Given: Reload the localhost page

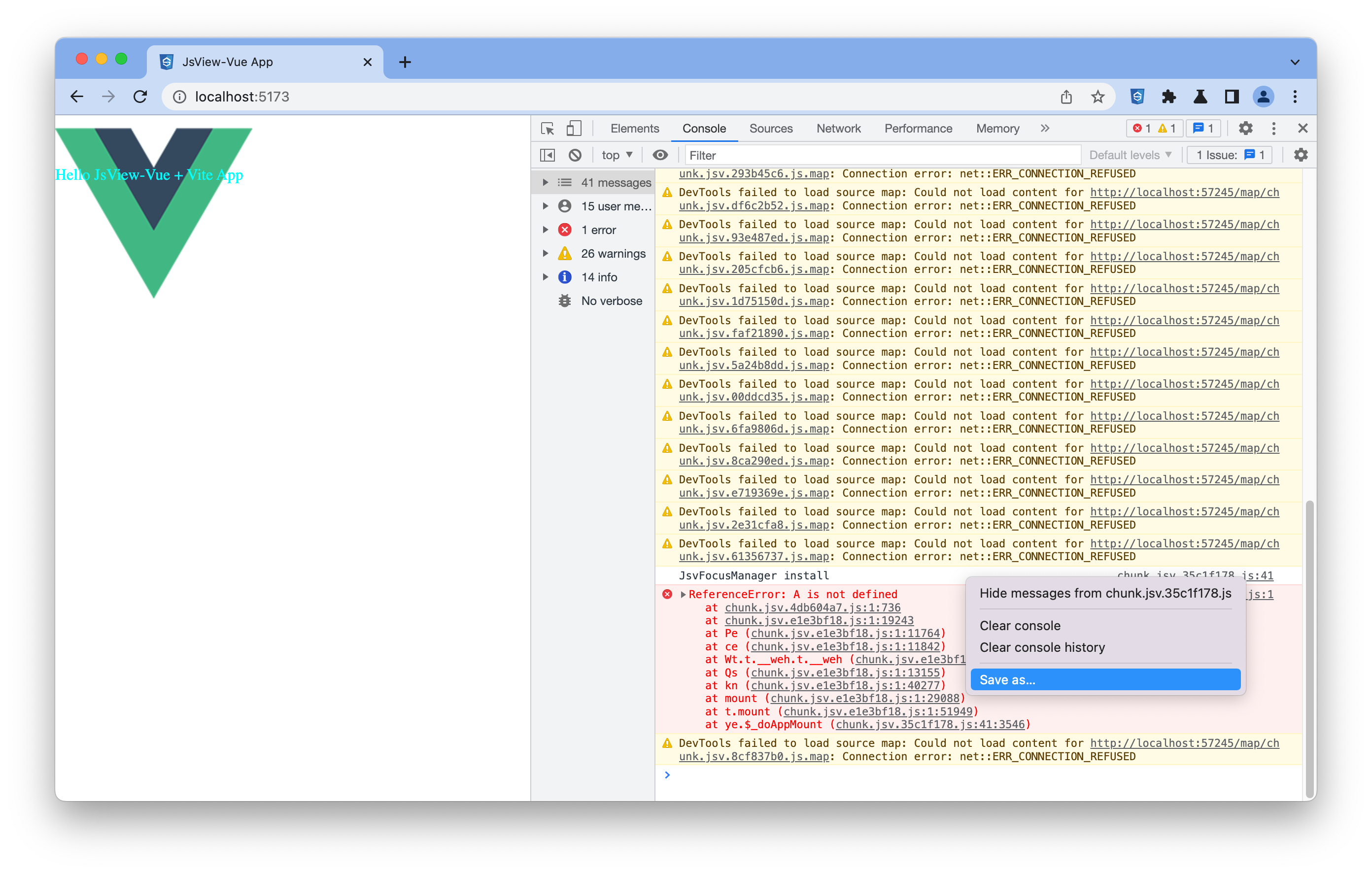Looking at the screenshot, I should [x=140, y=97].
